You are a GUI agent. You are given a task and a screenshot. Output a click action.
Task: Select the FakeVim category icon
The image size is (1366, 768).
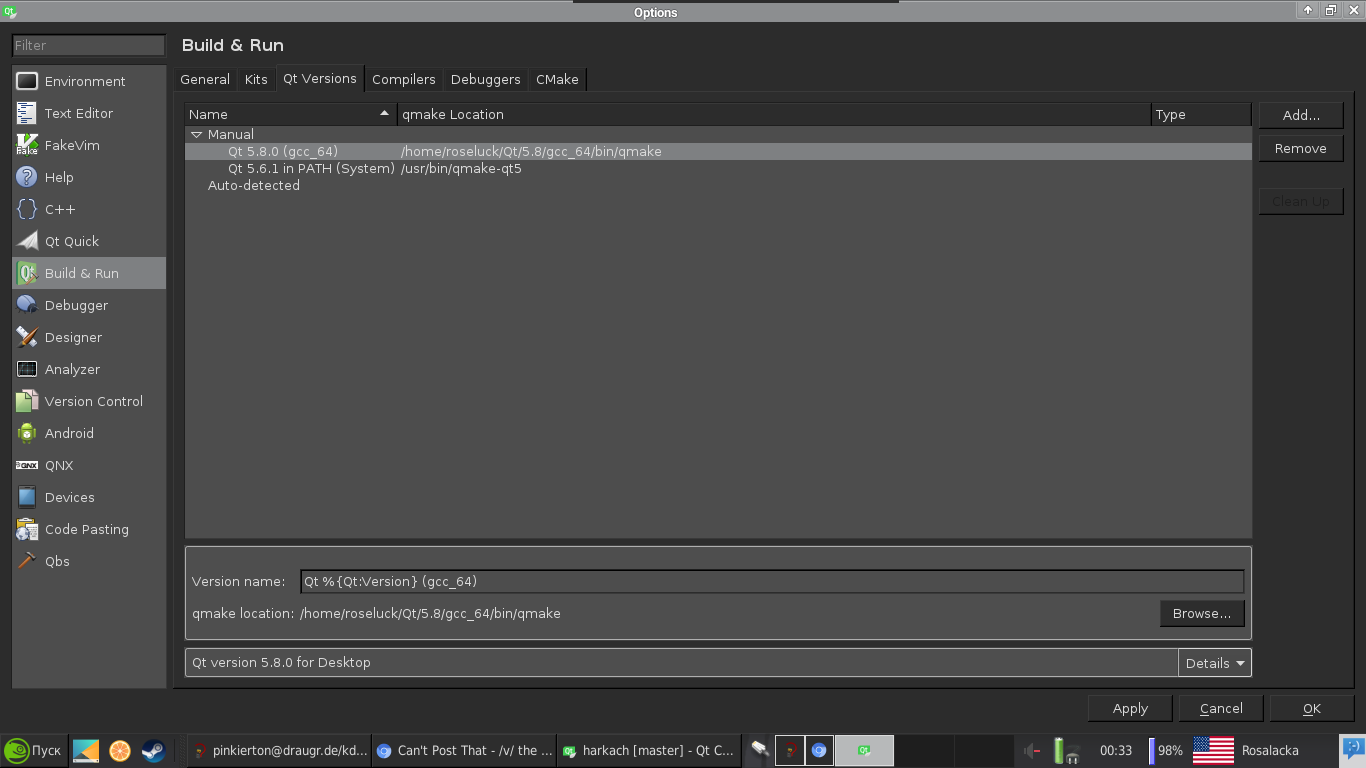click(x=27, y=145)
